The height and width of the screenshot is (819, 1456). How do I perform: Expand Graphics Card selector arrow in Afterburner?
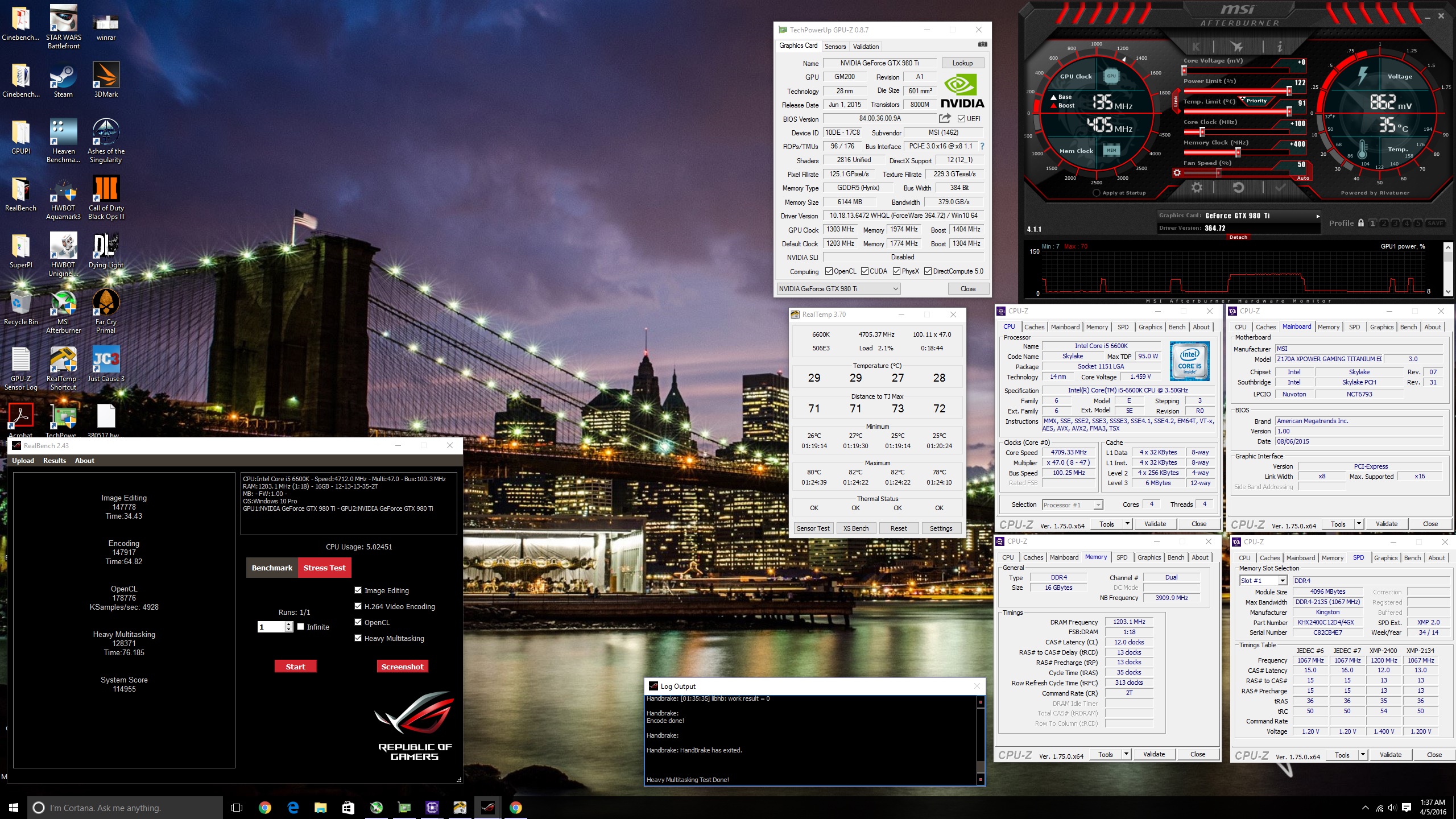pyautogui.click(x=1318, y=216)
